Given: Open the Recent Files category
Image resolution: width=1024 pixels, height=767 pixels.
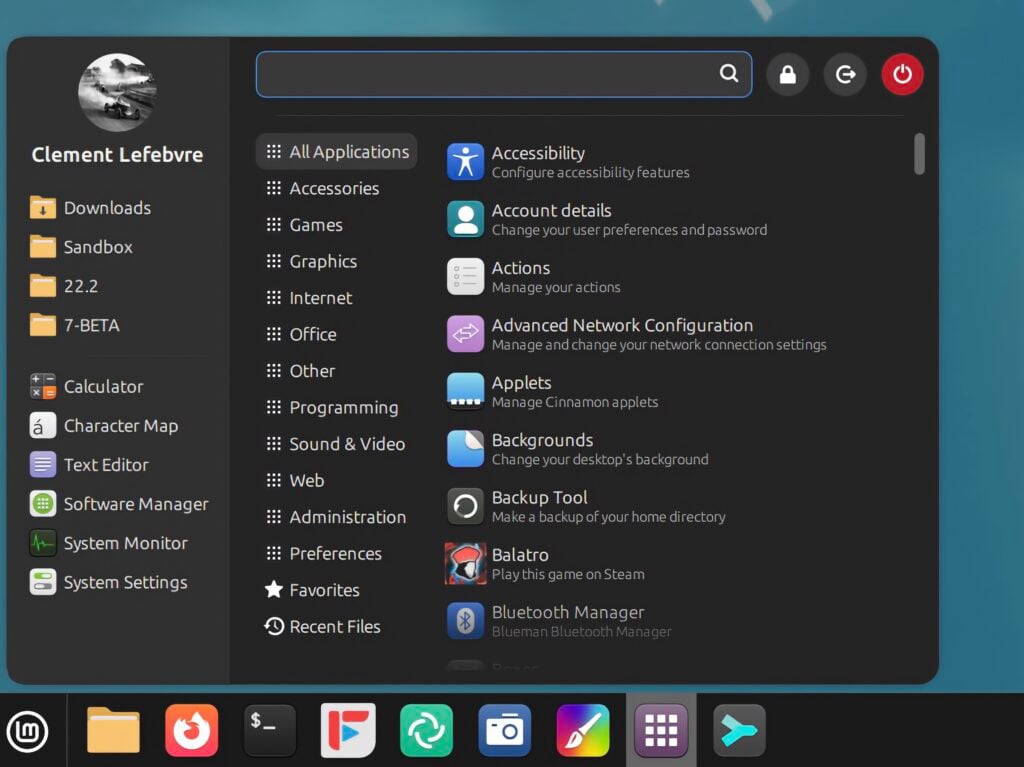Looking at the screenshot, I should (334, 627).
